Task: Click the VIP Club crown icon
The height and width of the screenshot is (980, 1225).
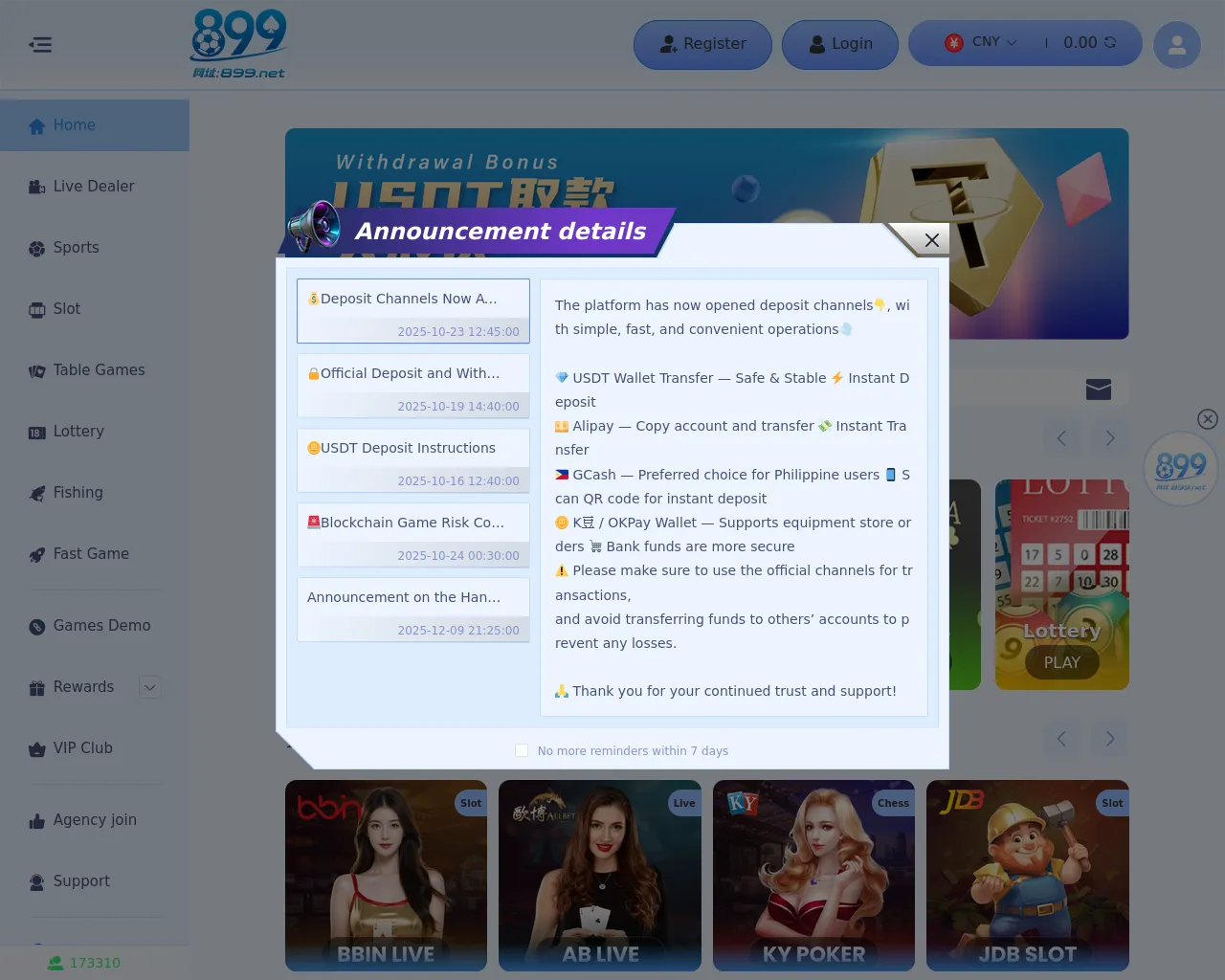Action: click(37, 749)
